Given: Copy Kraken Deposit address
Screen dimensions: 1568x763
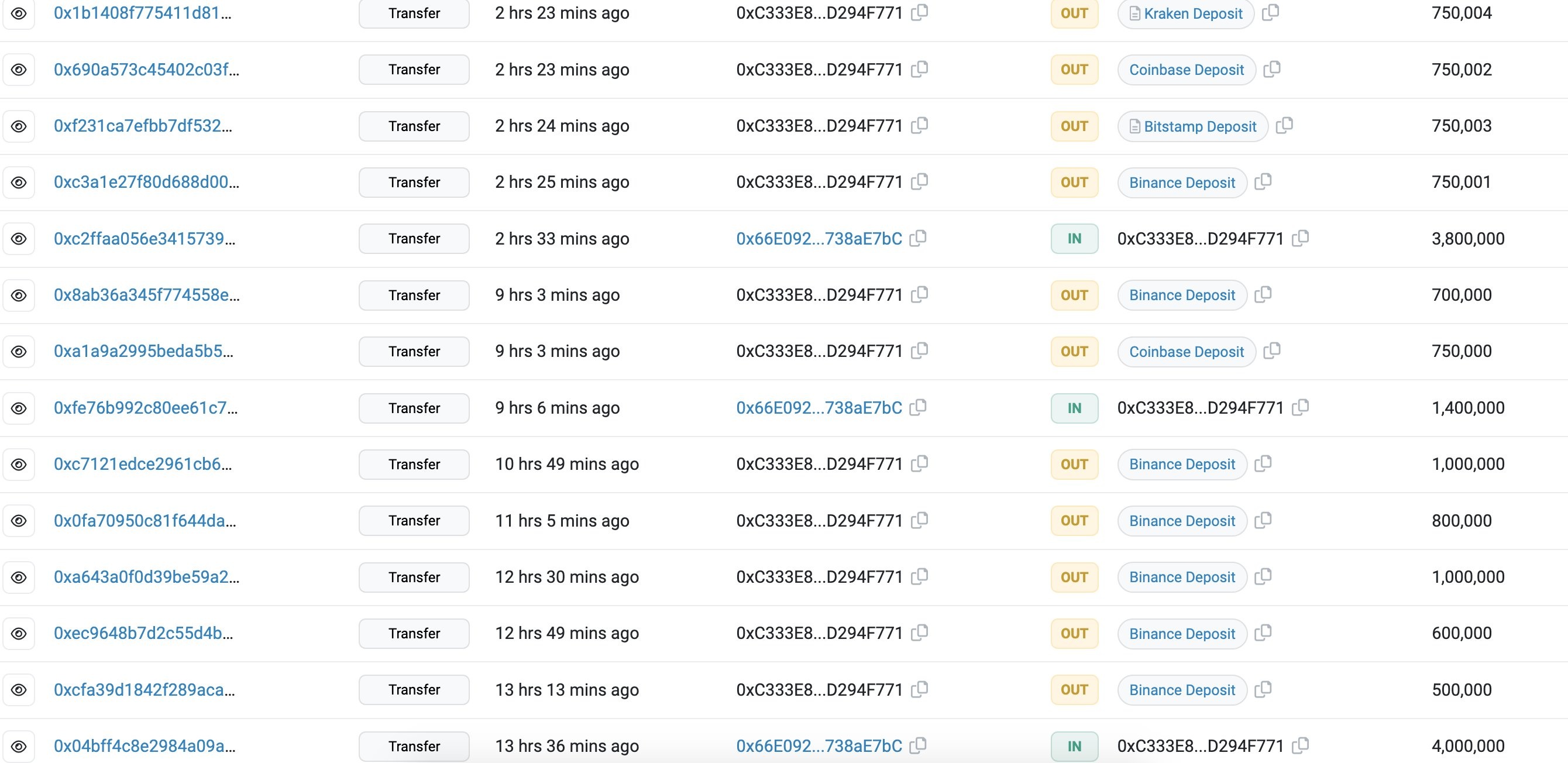Looking at the screenshot, I should tap(1270, 12).
